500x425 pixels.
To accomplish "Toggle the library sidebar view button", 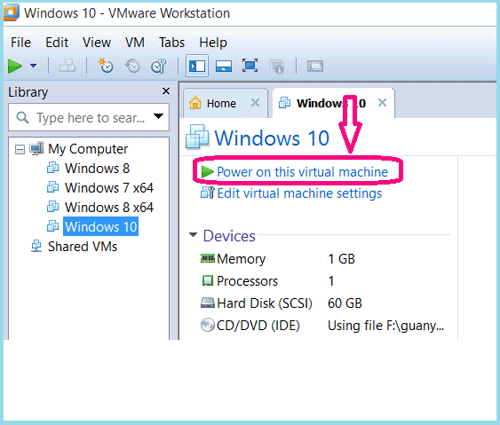I will (x=197, y=66).
